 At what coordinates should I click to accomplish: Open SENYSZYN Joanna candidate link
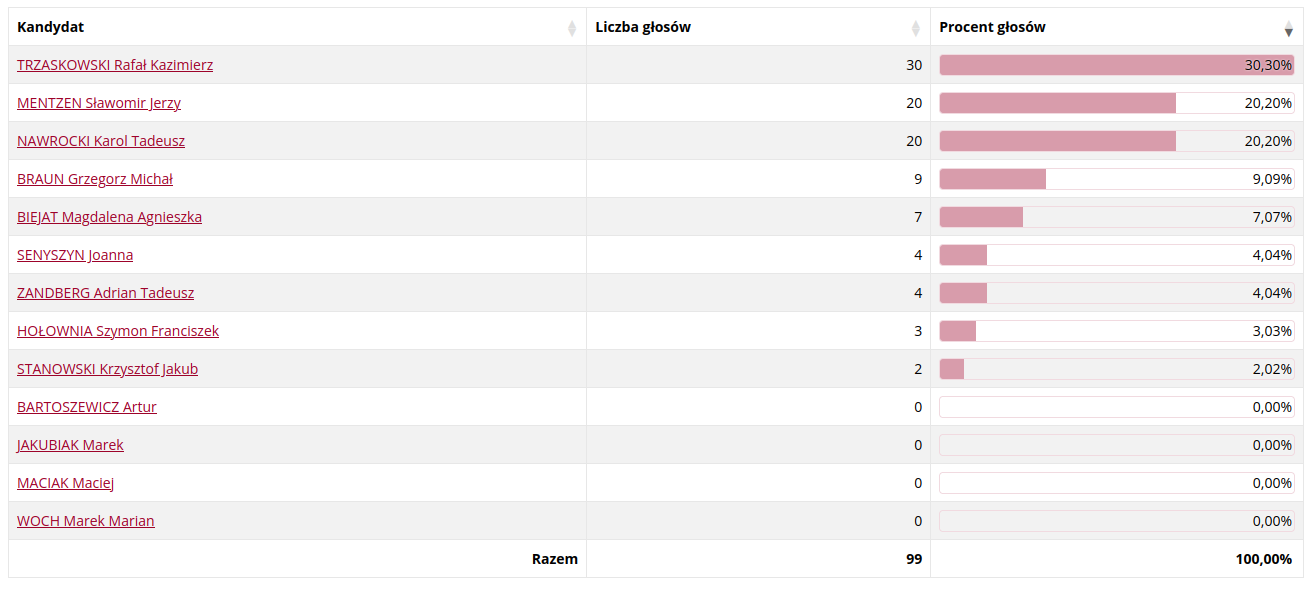point(75,255)
